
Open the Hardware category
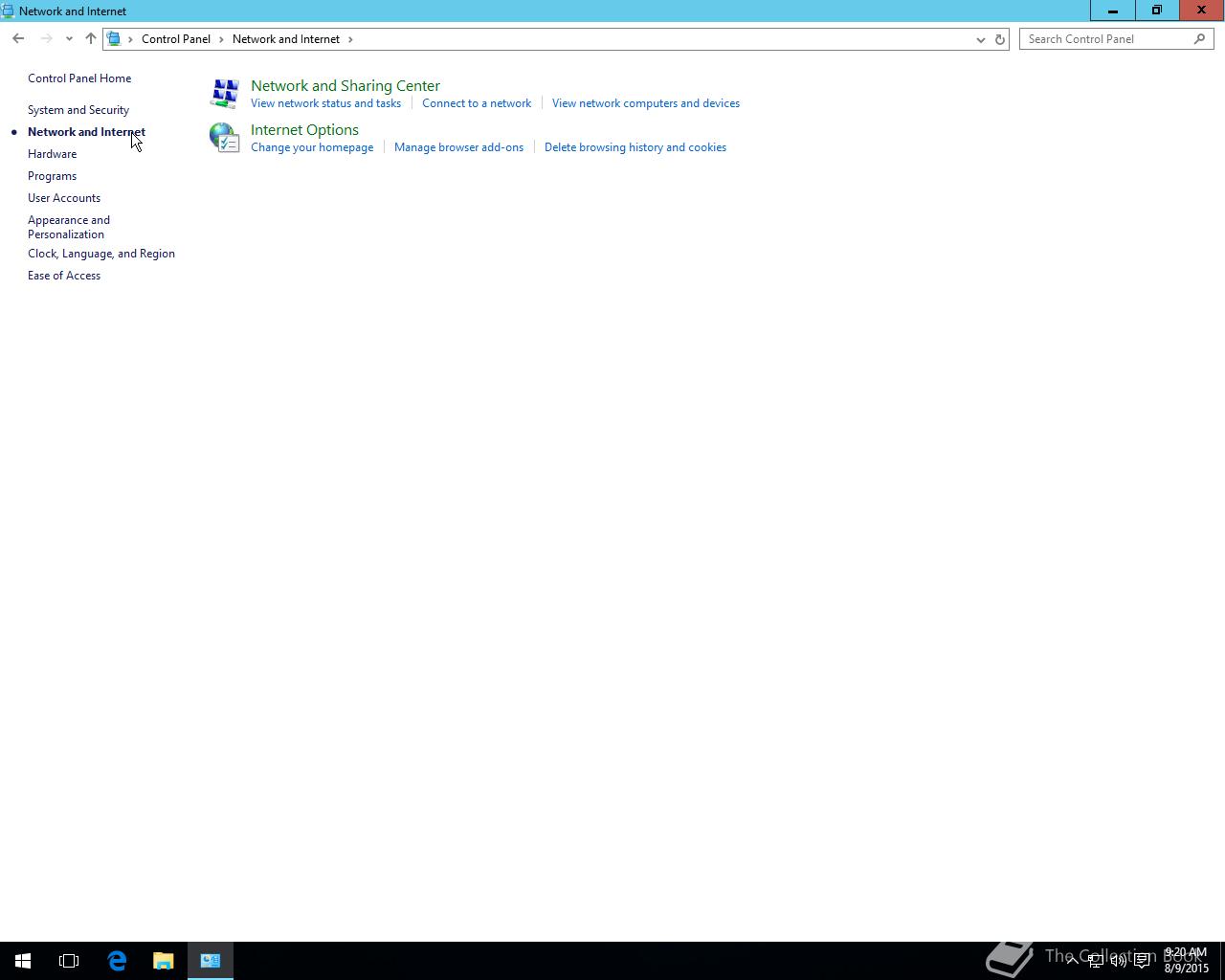pyautogui.click(x=52, y=154)
